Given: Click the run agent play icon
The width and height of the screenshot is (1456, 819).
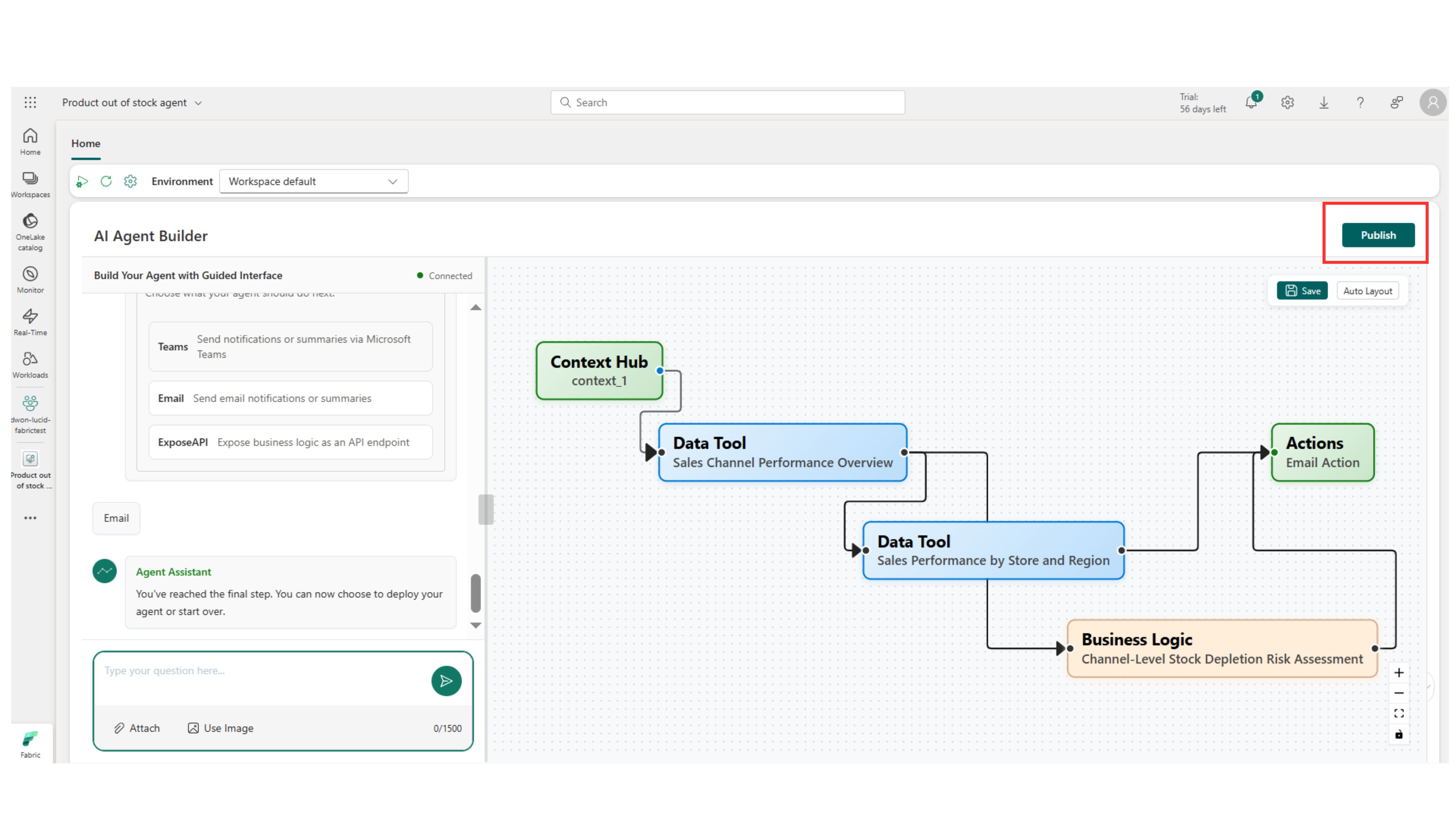Looking at the screenshot, I should (x=82, y=182).
